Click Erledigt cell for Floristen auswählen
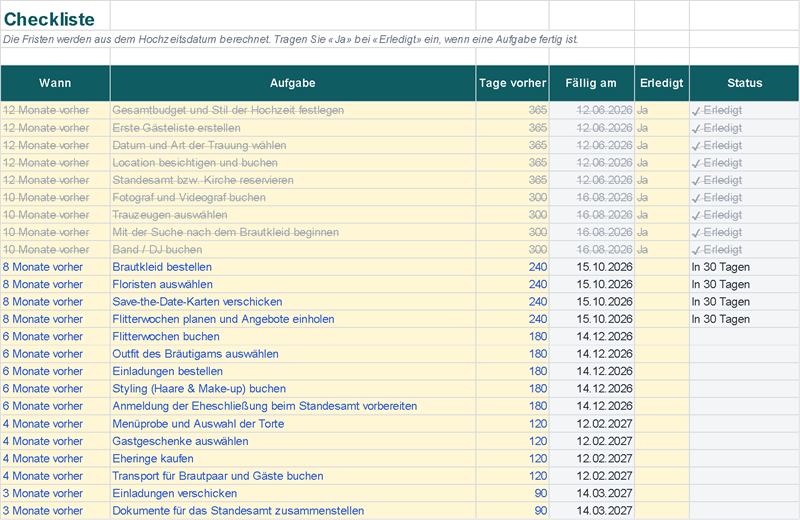Viewport: 800px width, 520px height. point(662,284)
